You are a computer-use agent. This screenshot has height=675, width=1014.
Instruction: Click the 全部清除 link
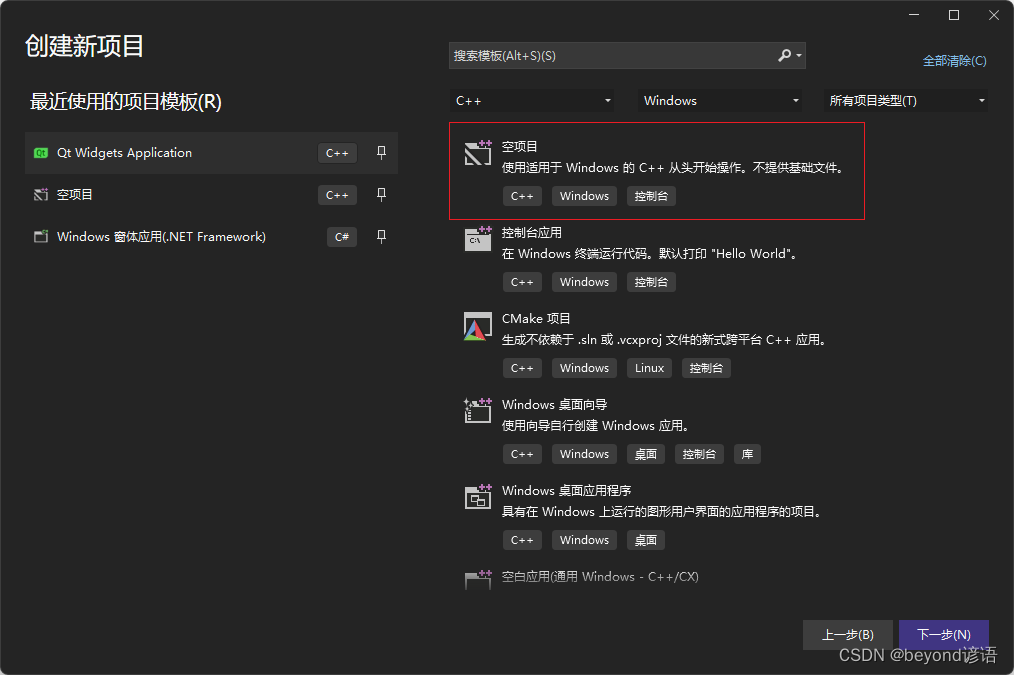coord(955,61)
